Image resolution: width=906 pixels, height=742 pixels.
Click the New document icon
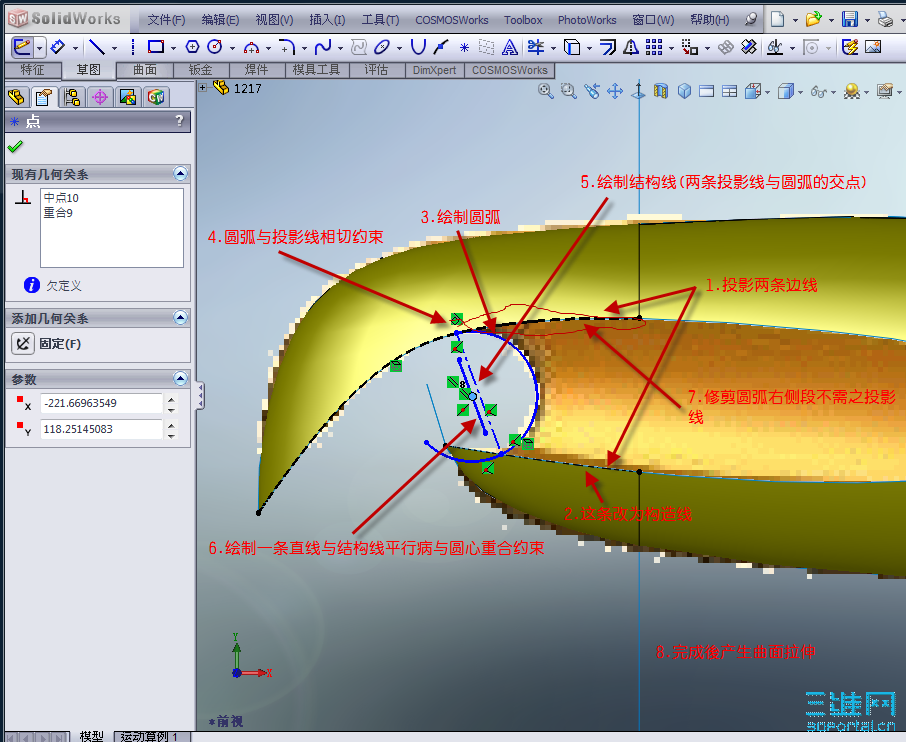point(777,19)
